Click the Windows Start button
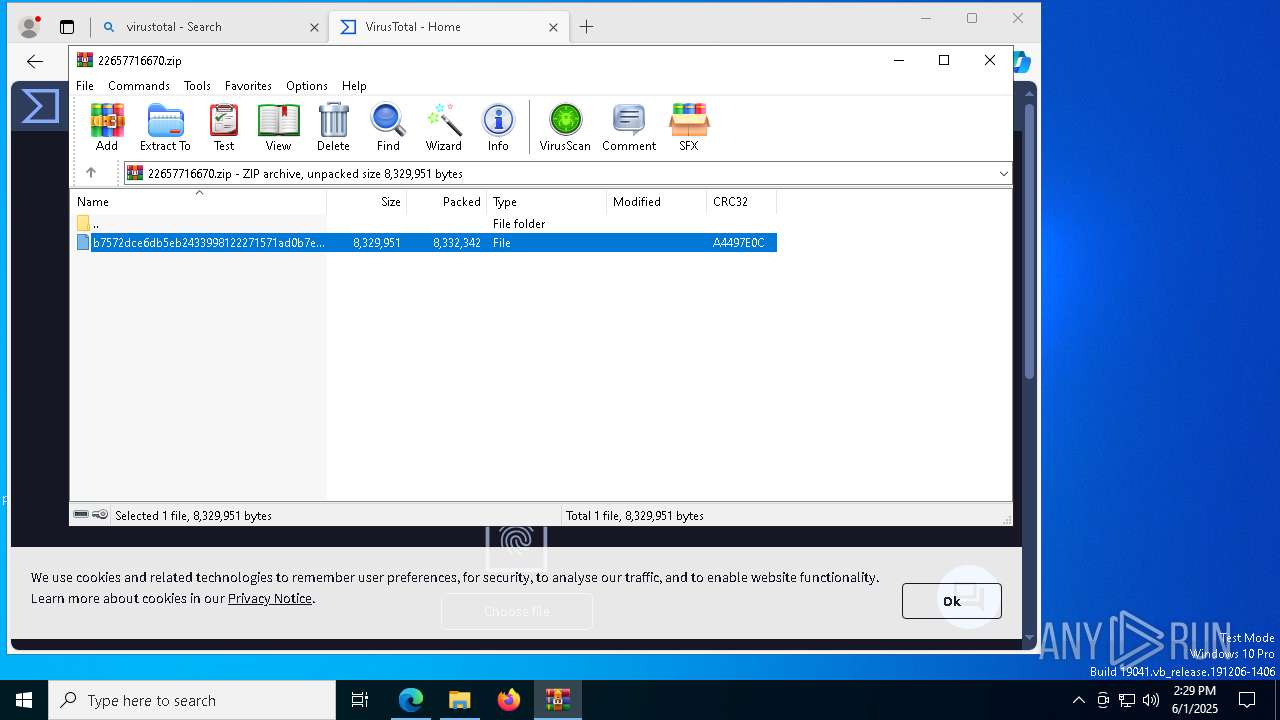The width and height of the screenshot is (1280, 720). [24, 700]
